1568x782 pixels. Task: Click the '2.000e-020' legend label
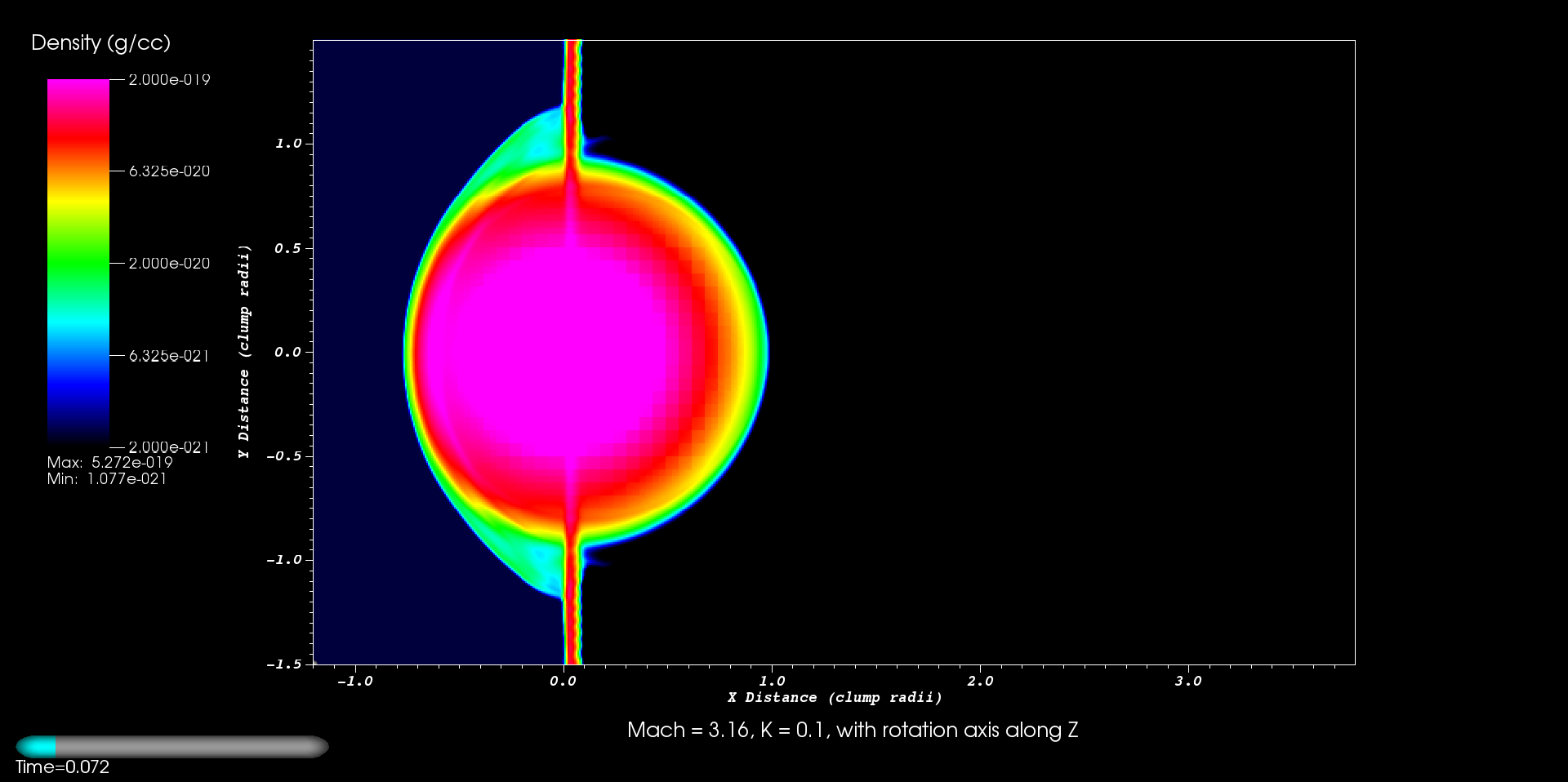170,264
